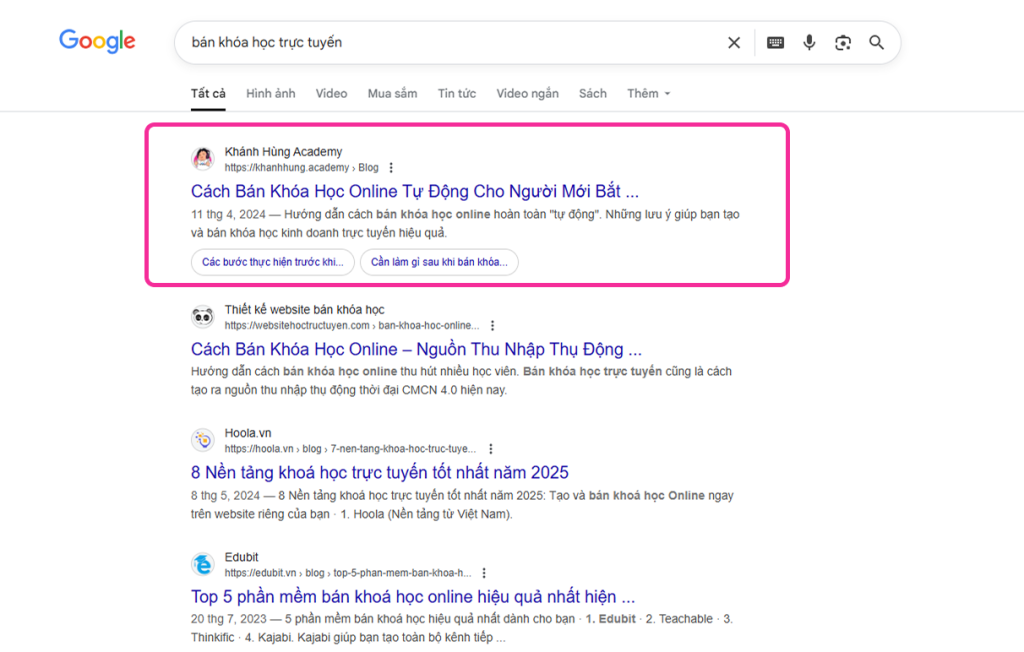The image size is (1024, 652).
Task: Open more options for the websitehoctructuyen.com result
Action: click(x=492, y=325)
